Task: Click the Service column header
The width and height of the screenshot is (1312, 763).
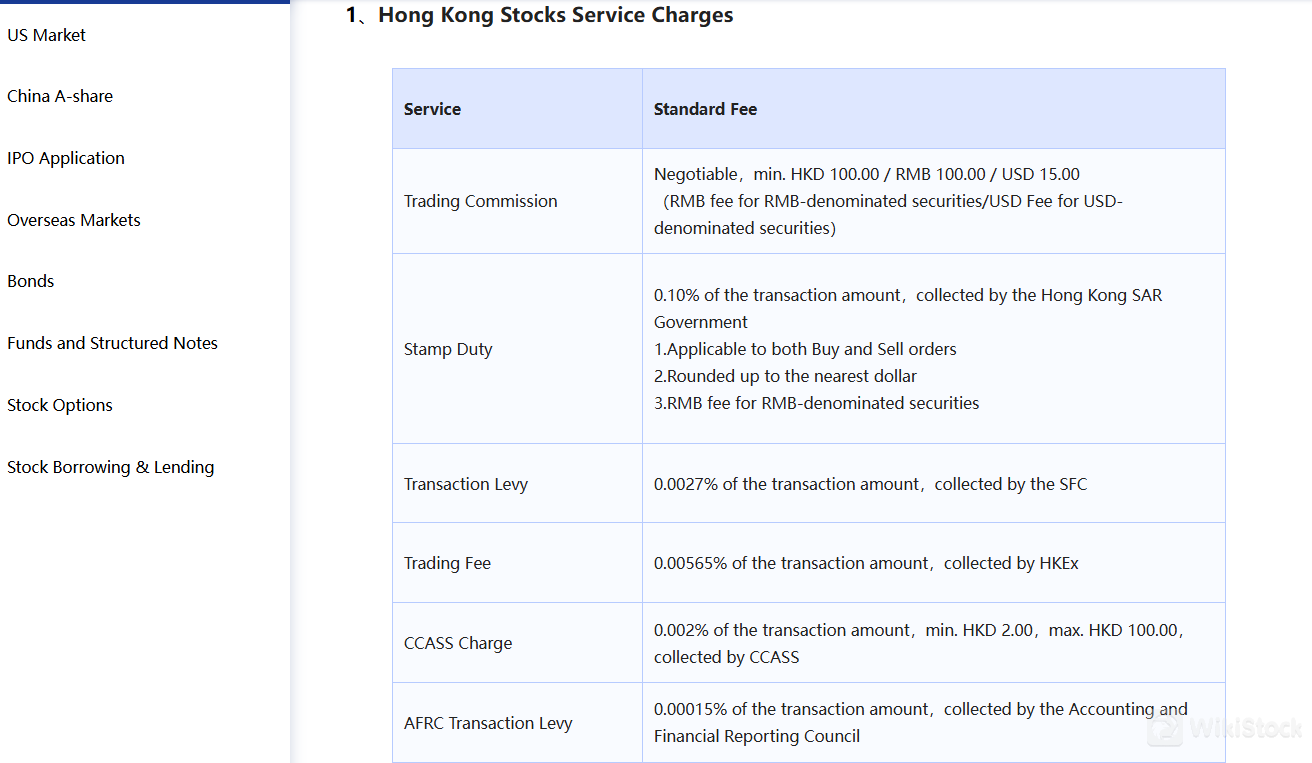Action: 432,109
